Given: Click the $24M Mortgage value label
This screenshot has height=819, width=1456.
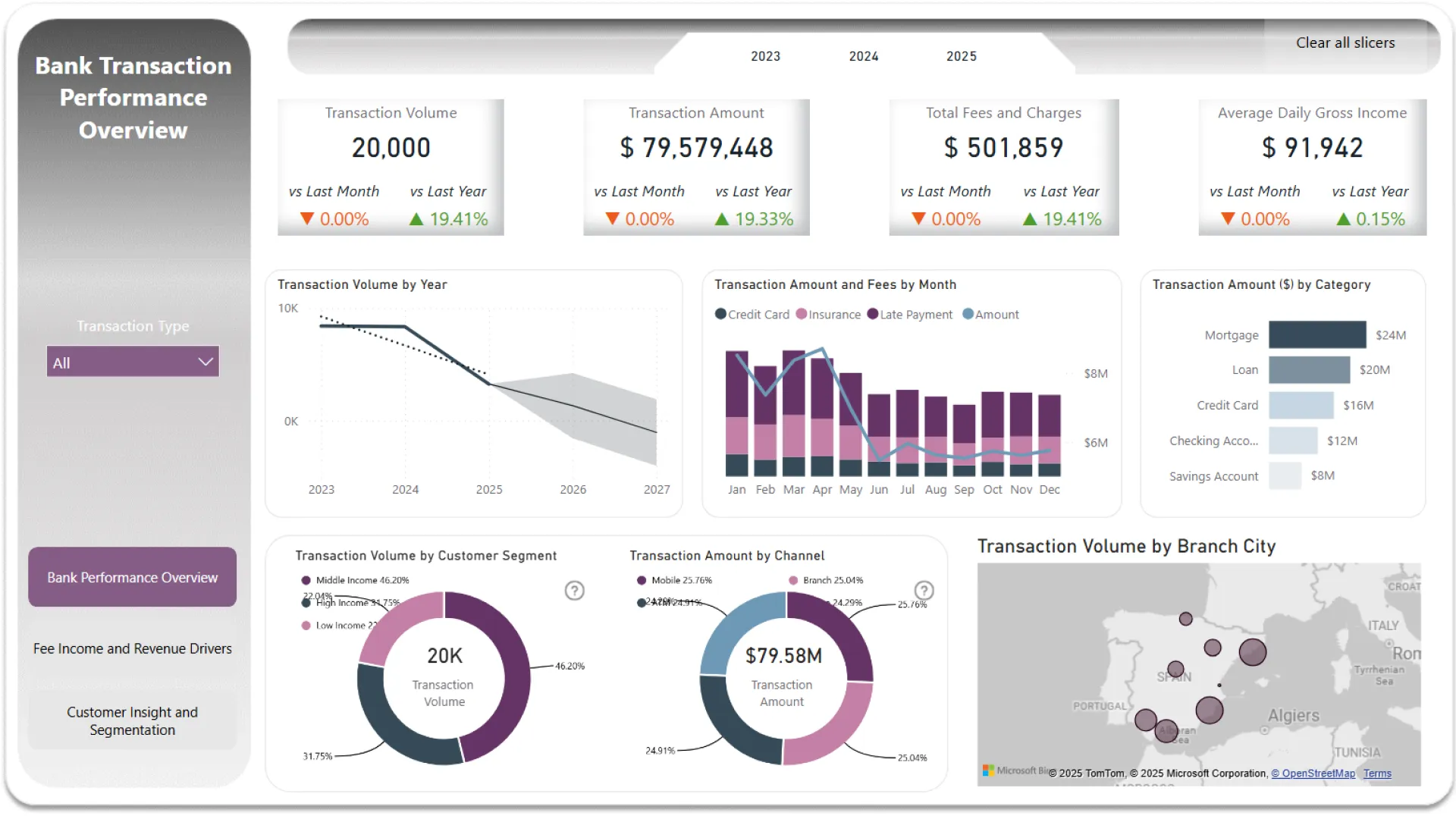Looking at the screenshot, I should point(1391,335).
